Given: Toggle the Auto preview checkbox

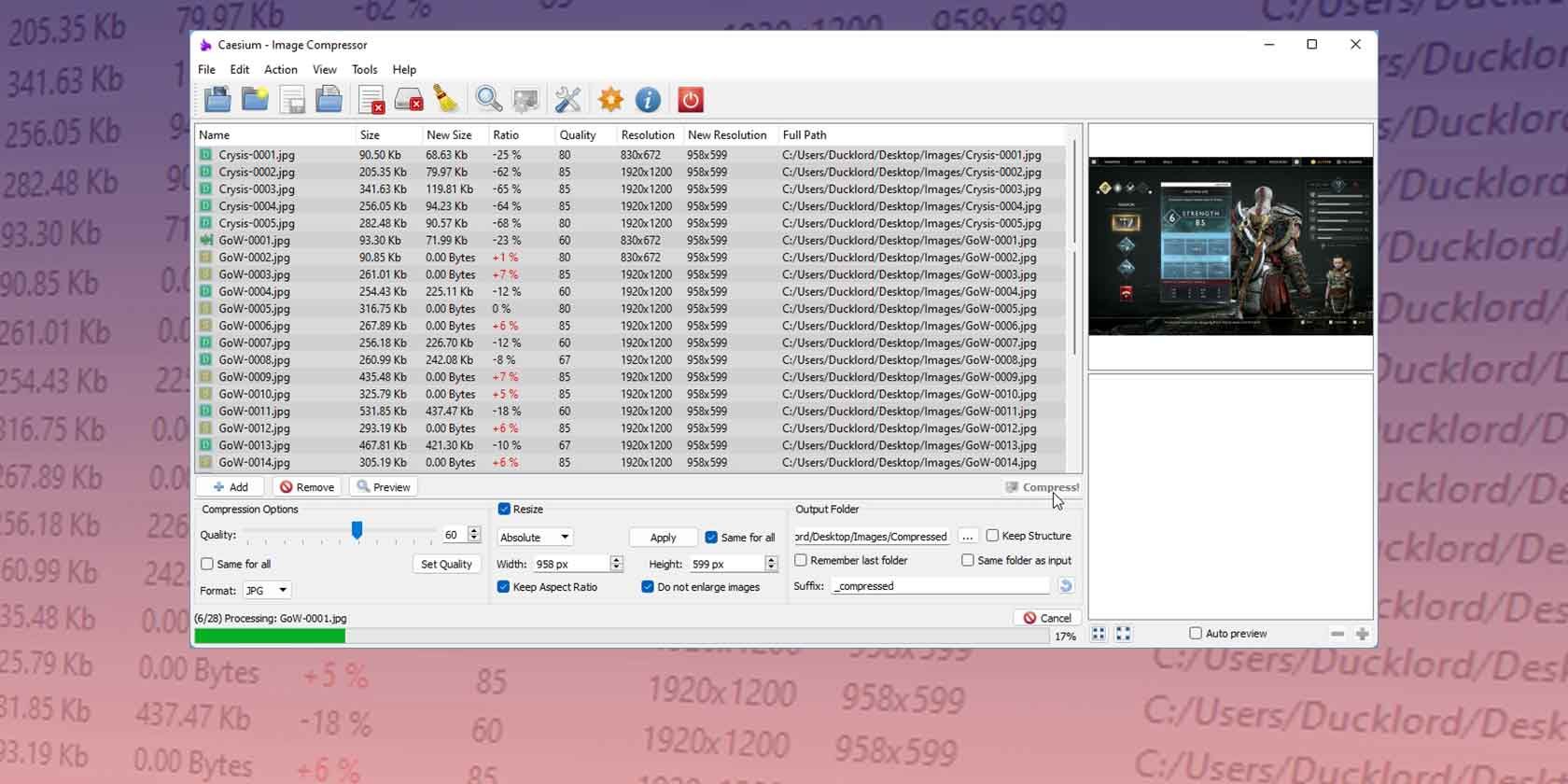Looking at the screenshot, I should [x=1195, y=633].
